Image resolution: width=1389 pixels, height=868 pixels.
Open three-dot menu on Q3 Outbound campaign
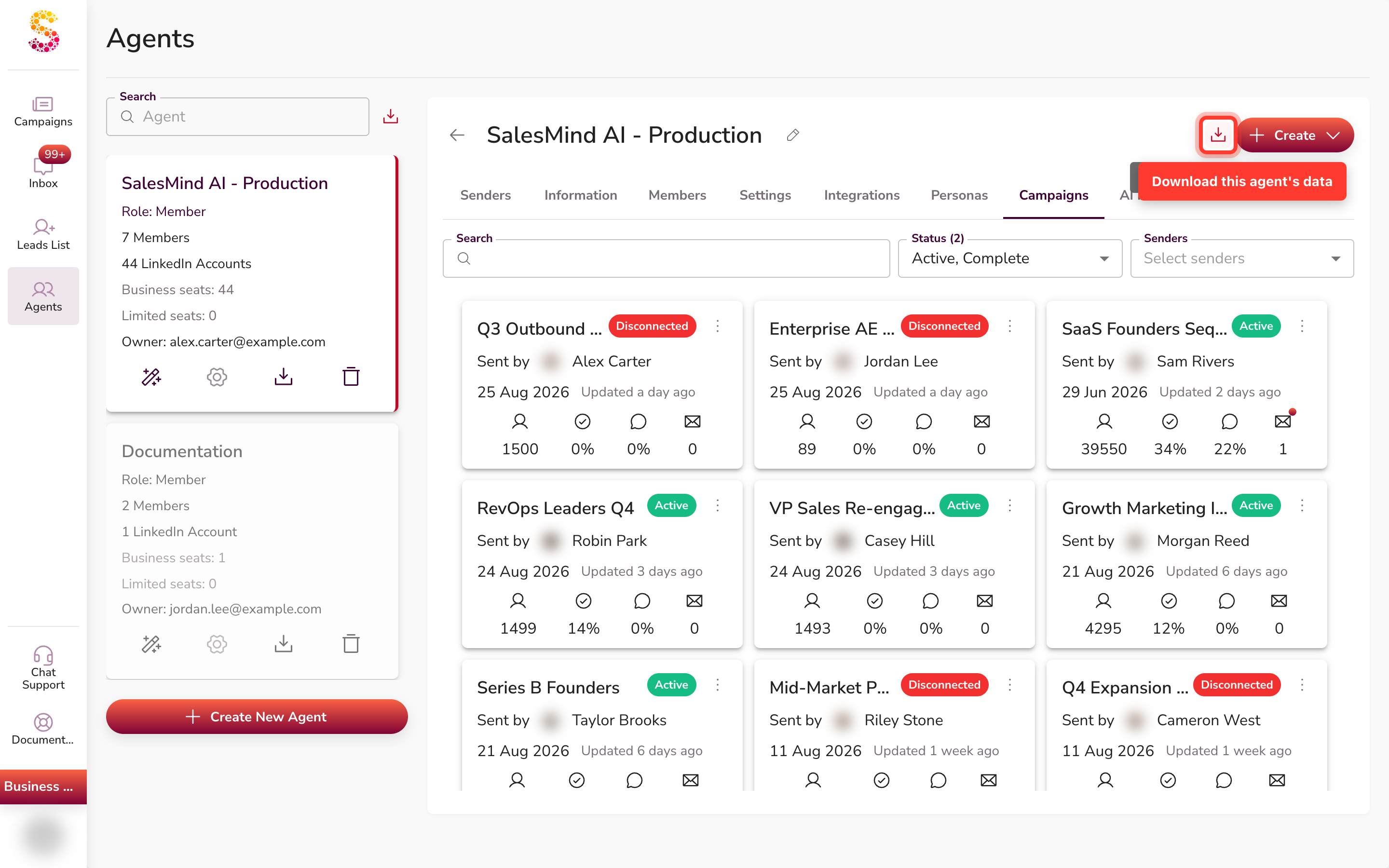pos(718,326)
